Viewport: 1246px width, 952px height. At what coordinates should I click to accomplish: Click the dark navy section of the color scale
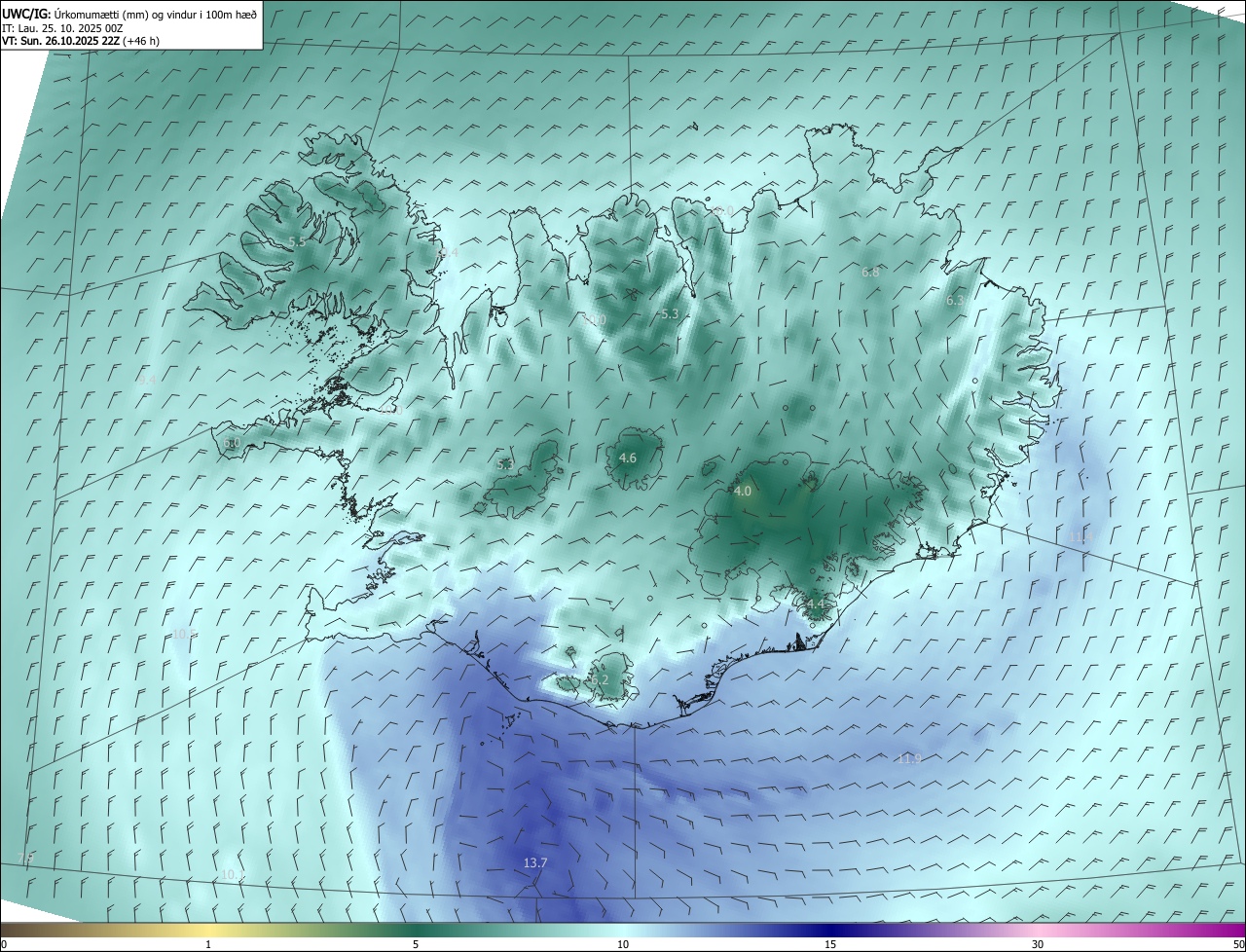click(x=830, y=930)
